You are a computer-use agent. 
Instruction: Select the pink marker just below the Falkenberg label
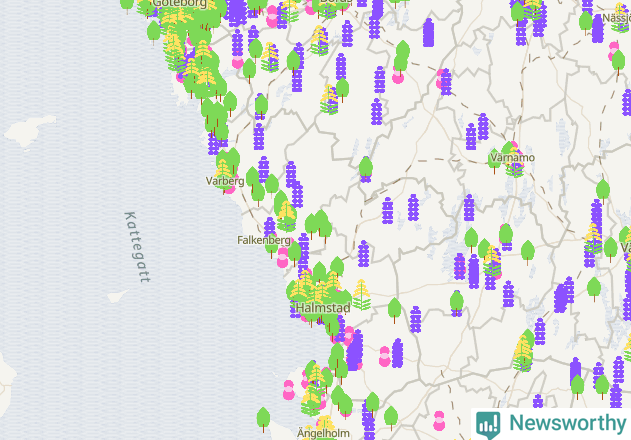click(x=283, y=258)
